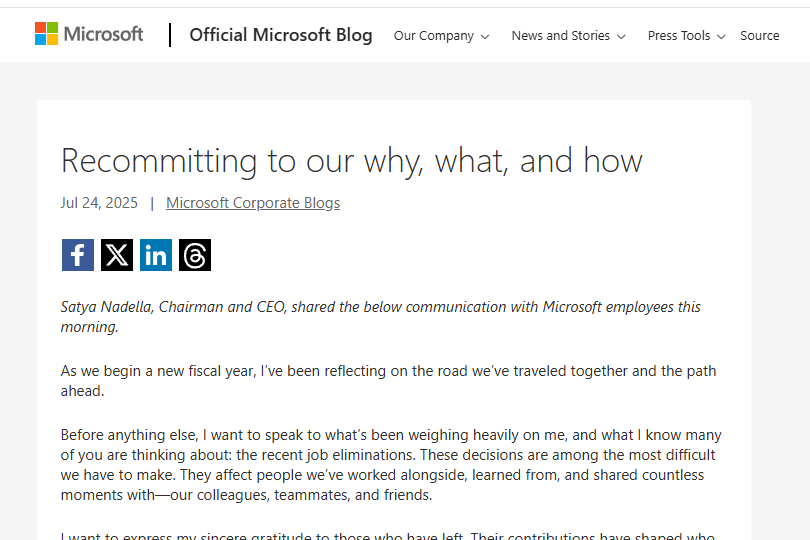Visit the Microsoft Corporate Blogs category link
The image size is (810, 540).
[x=253, y=203]
